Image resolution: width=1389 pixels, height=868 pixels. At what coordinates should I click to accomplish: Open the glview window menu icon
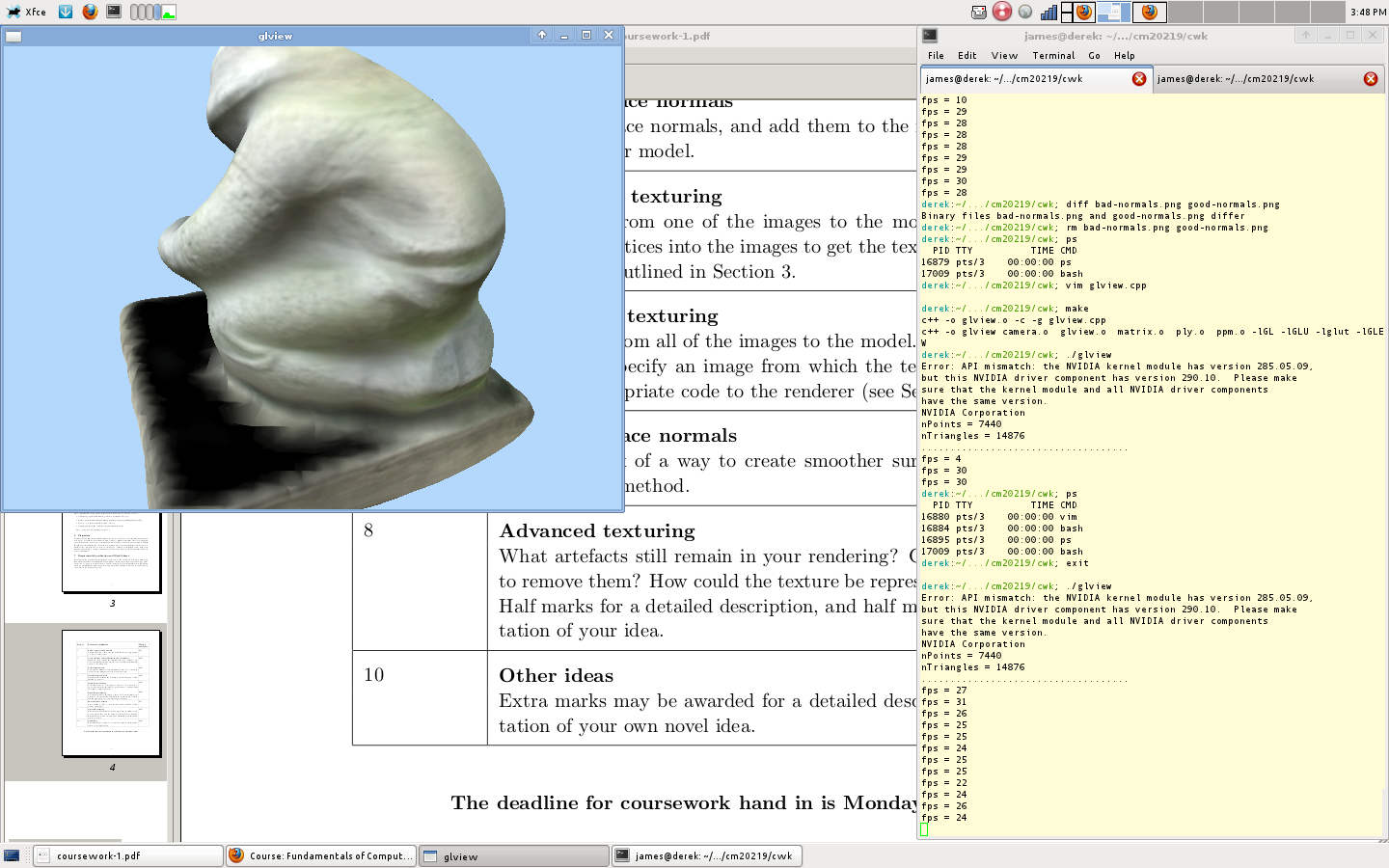coord(14,37)
